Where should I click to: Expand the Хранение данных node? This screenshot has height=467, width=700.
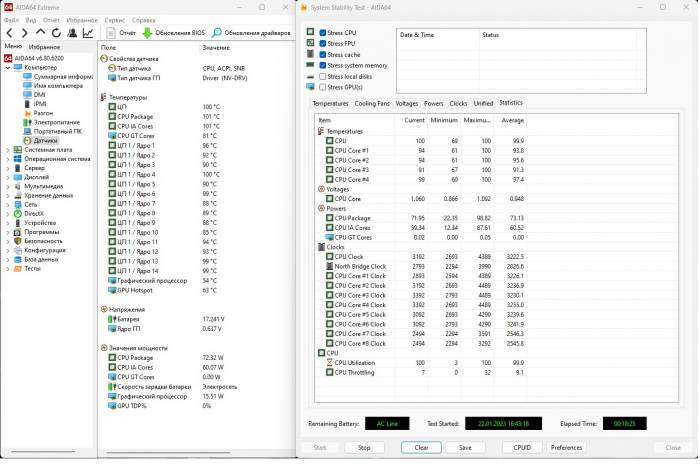tap(8, 196)
